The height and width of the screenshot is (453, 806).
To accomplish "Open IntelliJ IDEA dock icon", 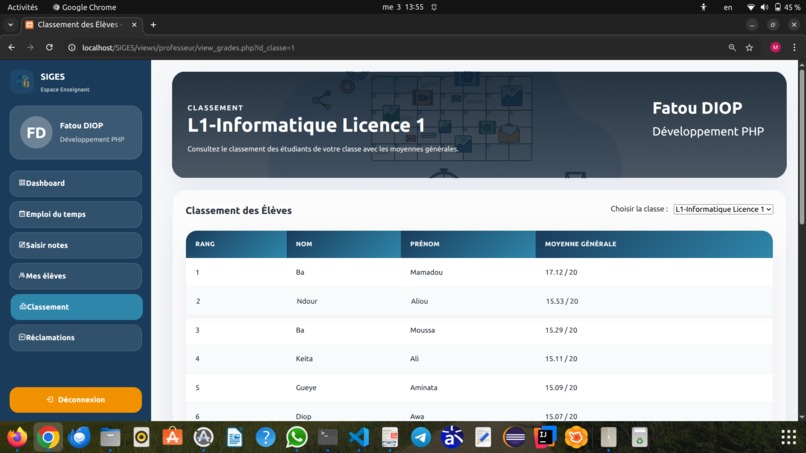I will click(545, 438).
